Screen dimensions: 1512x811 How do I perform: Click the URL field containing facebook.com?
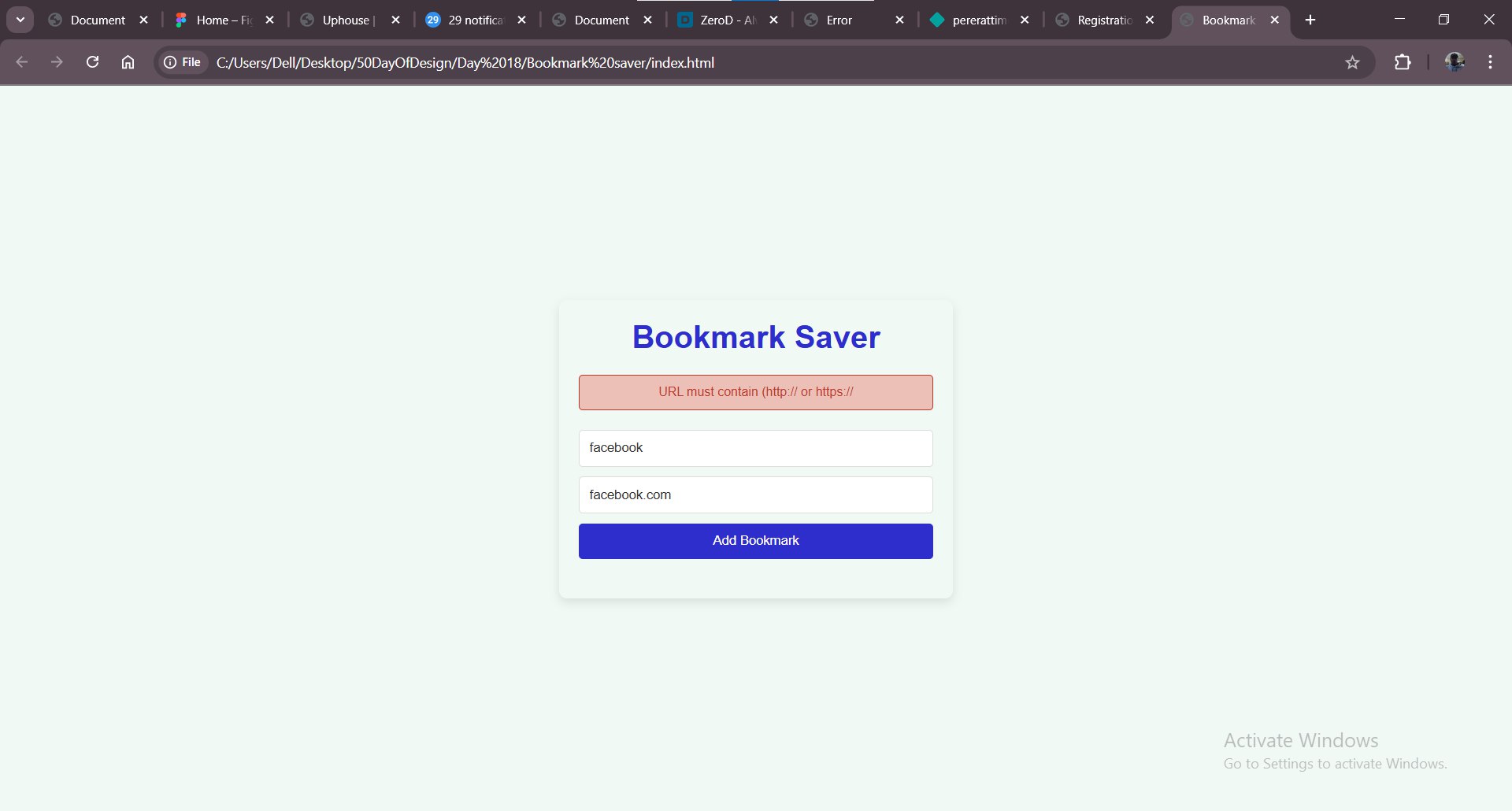755,495
